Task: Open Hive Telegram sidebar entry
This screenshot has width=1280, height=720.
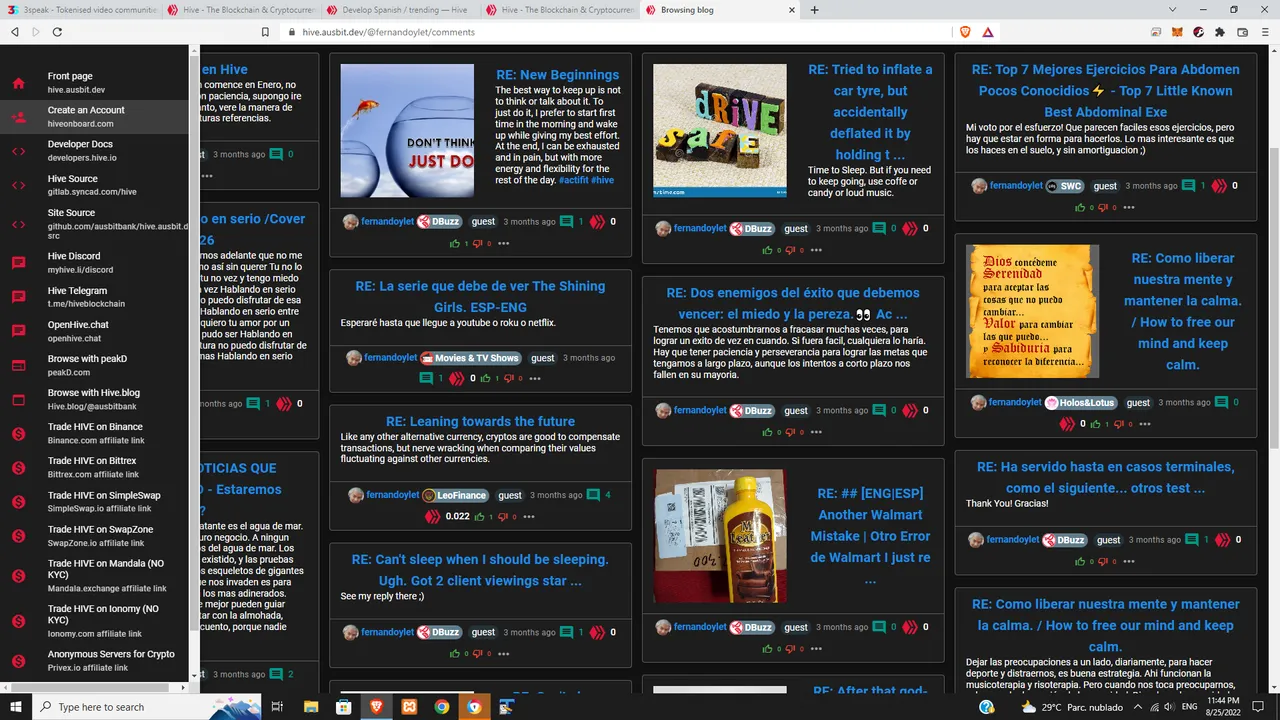Action: click(95, 297)
